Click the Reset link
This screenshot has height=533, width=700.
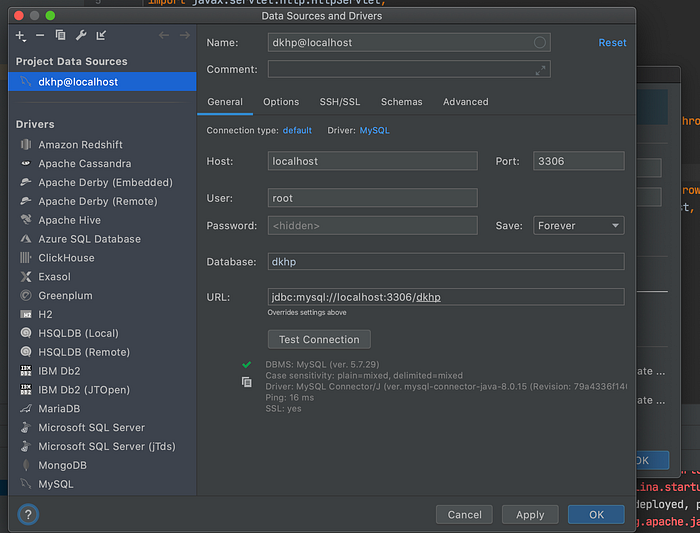(612, 42)
